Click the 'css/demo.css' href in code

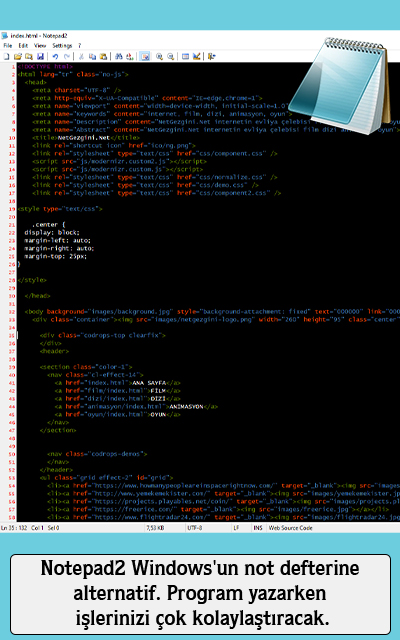coord(224,185)
